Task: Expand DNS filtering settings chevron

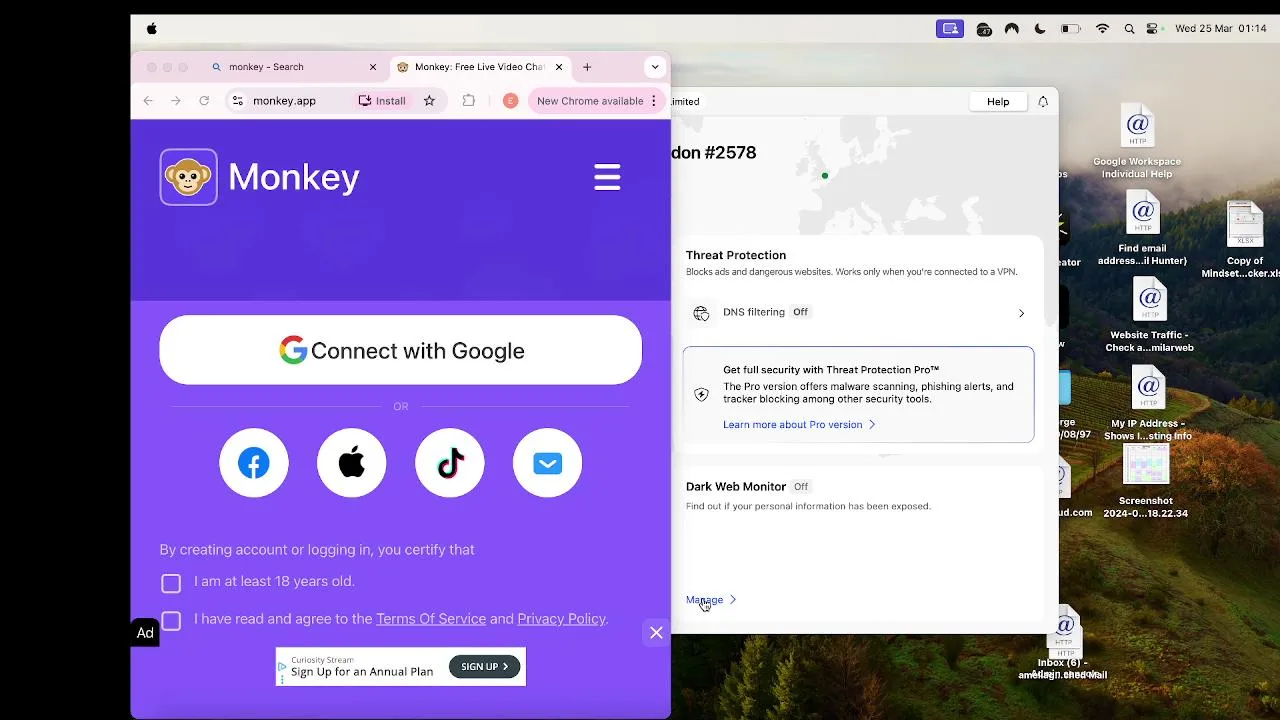Action: (x=1021, y=313)
